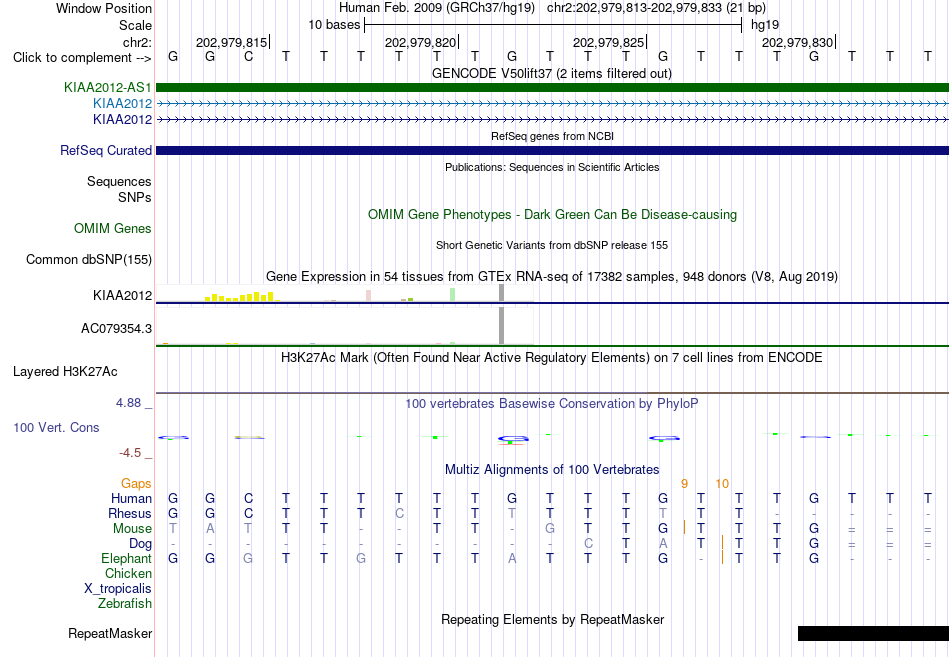Click the RepeatMasker track label
The height and width of the screenshot is (657, 950).
click(110, 633)
